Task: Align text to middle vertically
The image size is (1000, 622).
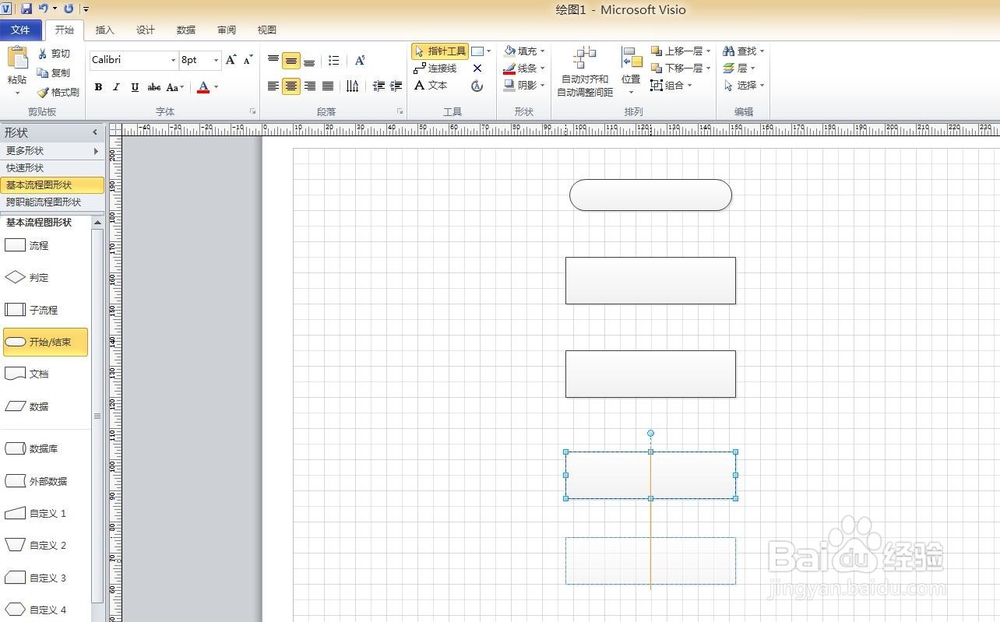Action: (x=291, y=60)
